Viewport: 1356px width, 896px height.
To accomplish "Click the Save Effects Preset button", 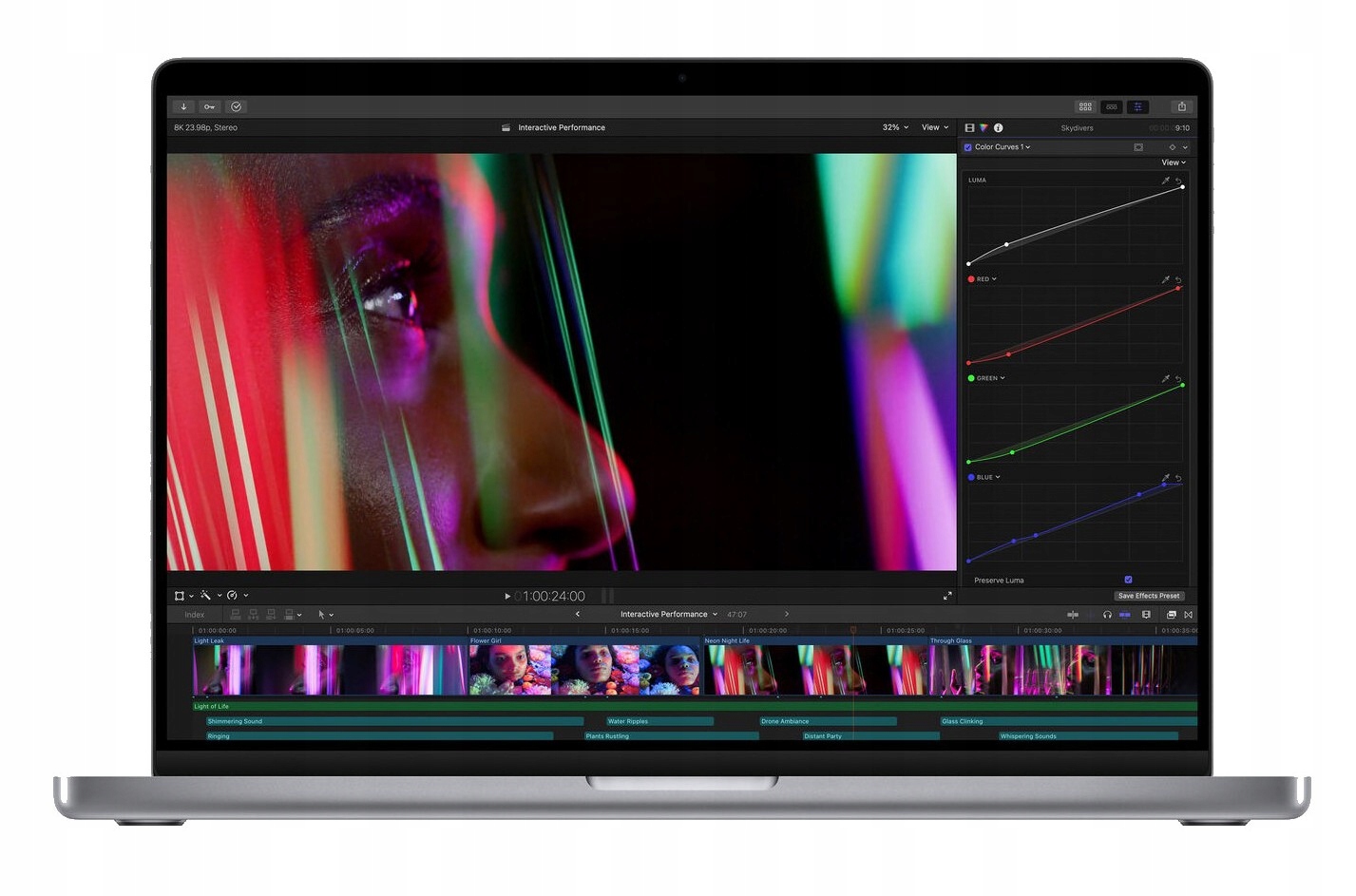I will pyautogui.click(x=1149, y=596).
